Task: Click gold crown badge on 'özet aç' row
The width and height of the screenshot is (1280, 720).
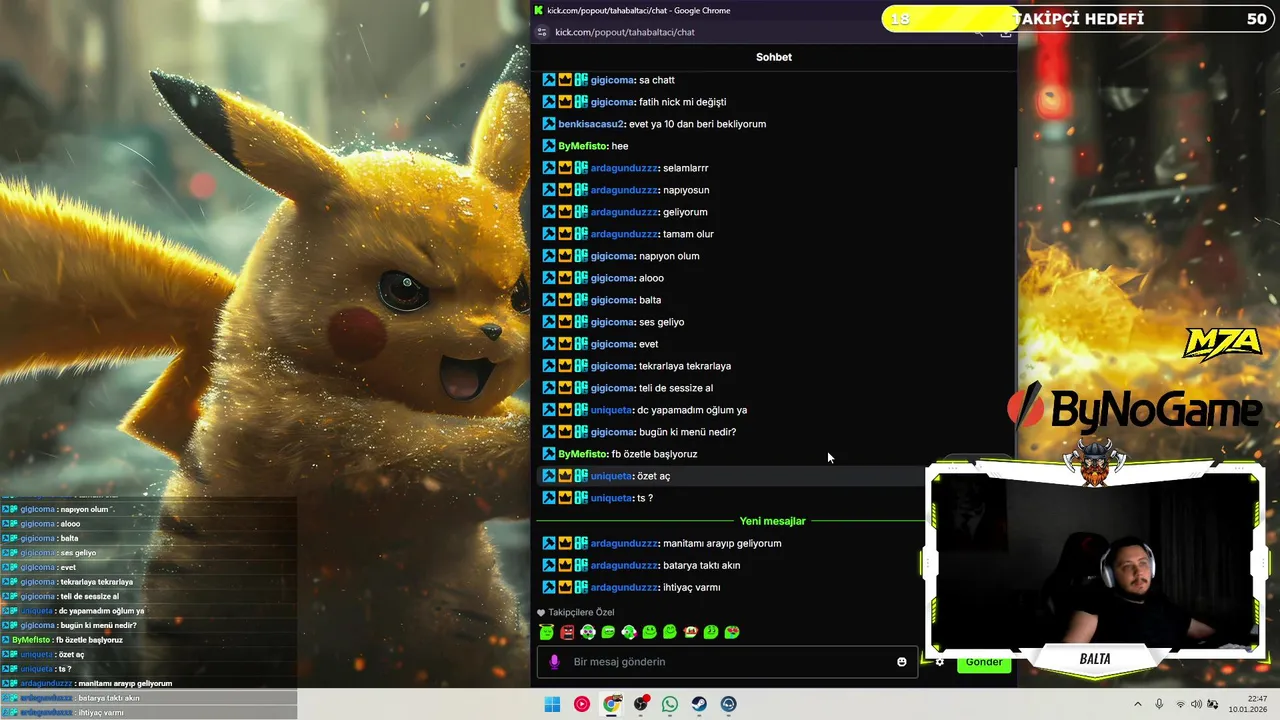Action: pos(565,476)
